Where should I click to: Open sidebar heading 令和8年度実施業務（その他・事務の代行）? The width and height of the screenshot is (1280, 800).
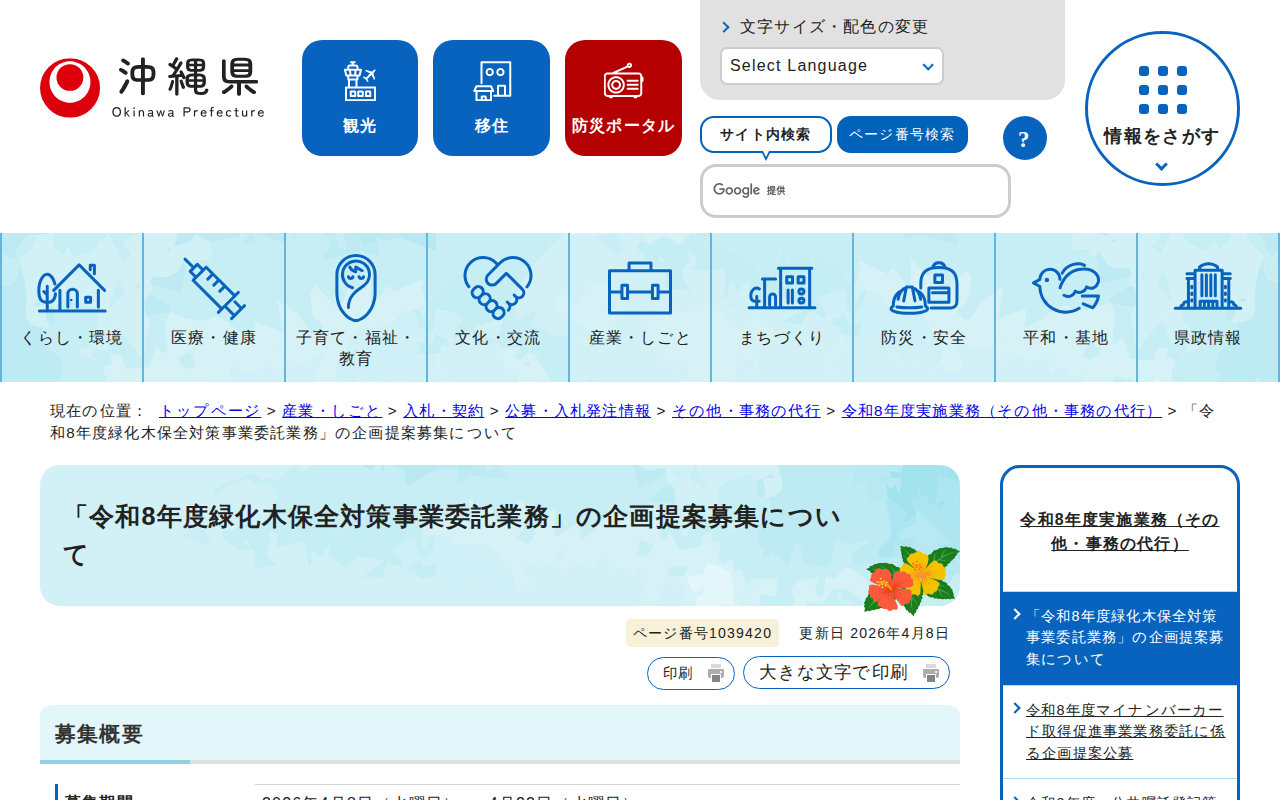click(x=1120, y=532)
